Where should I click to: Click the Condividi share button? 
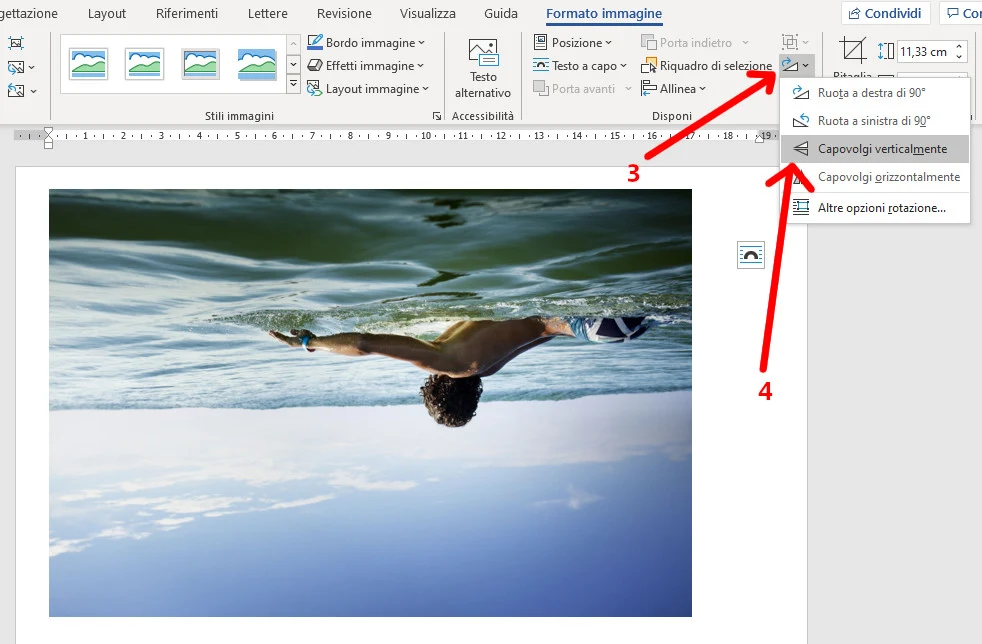click(x=886, y=14)
